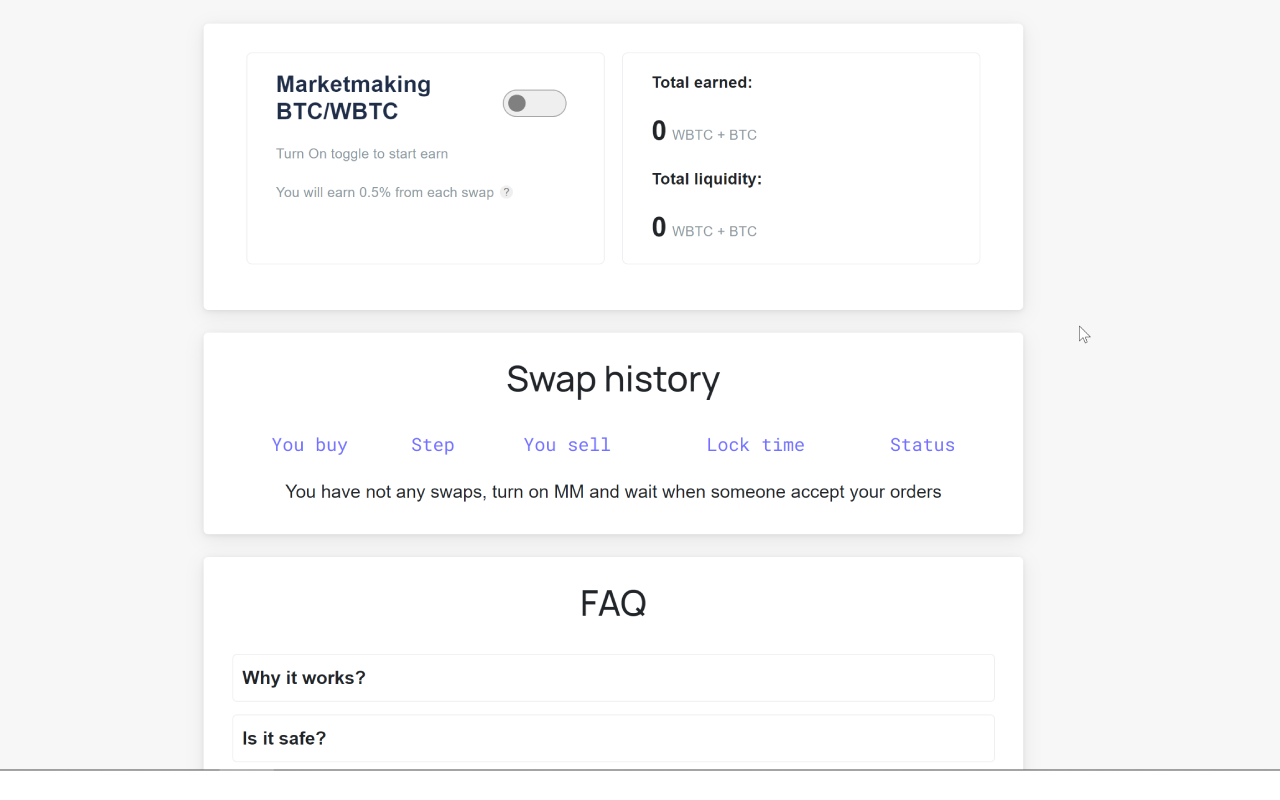1280x800 pixels.
Task: Click the "Turn On toggle to start earn" text
Action: (x=362, y=153)
